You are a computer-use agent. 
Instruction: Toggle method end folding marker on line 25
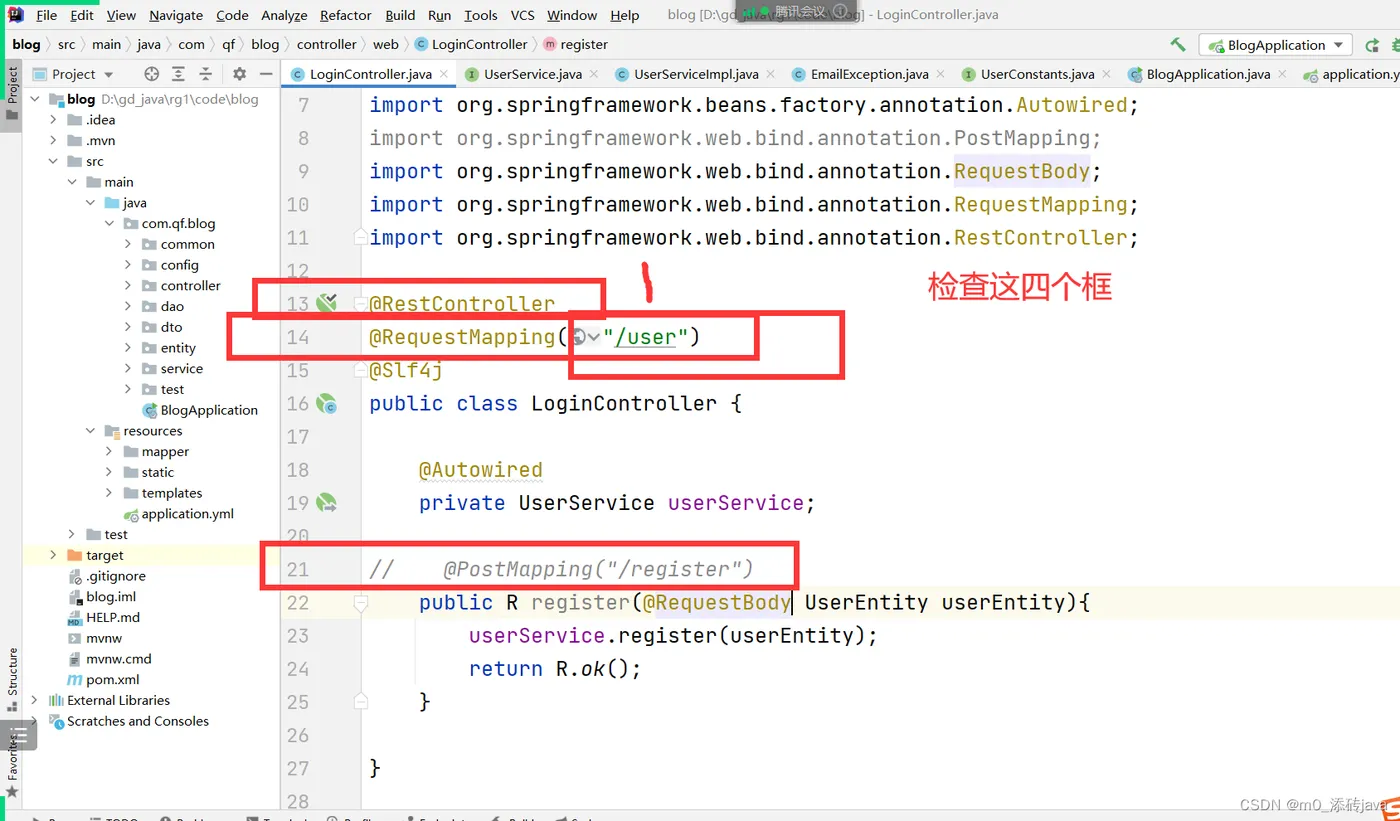coord(360,701)
